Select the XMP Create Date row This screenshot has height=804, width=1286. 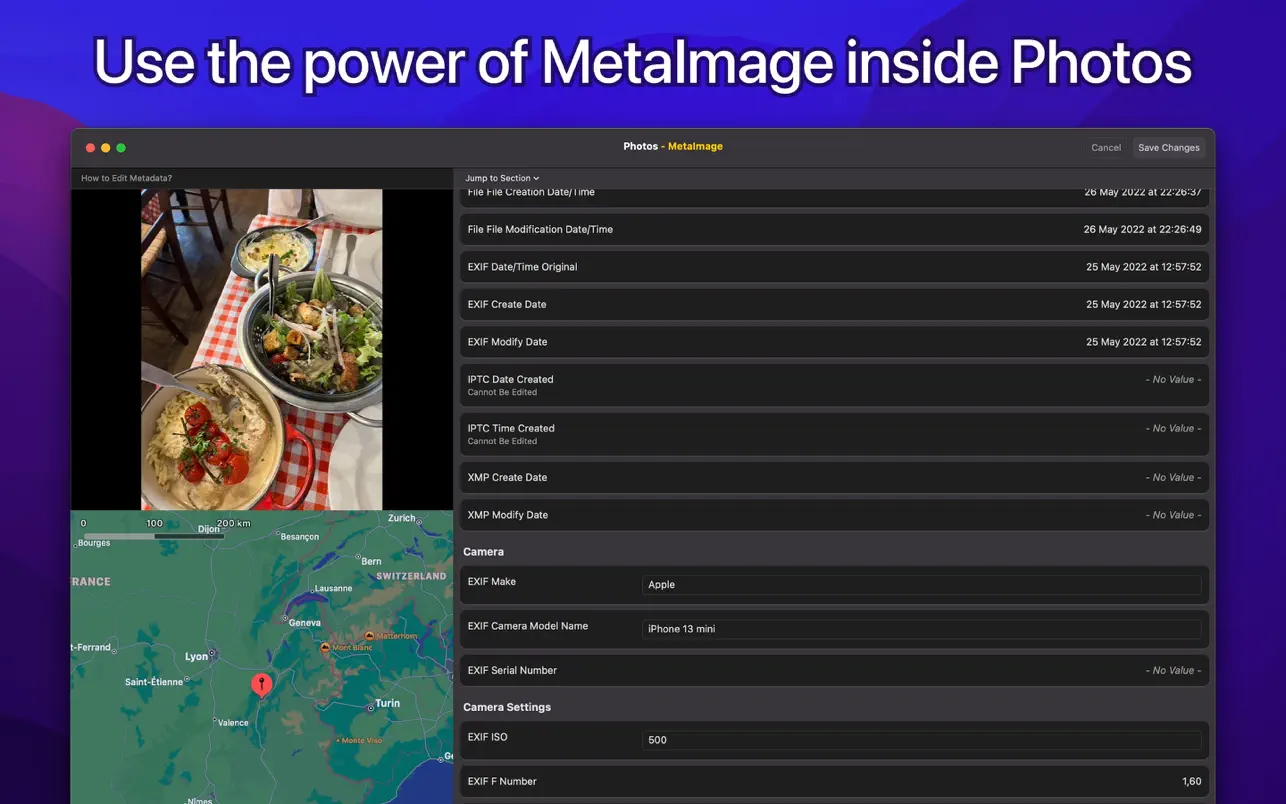pos(834,477)
